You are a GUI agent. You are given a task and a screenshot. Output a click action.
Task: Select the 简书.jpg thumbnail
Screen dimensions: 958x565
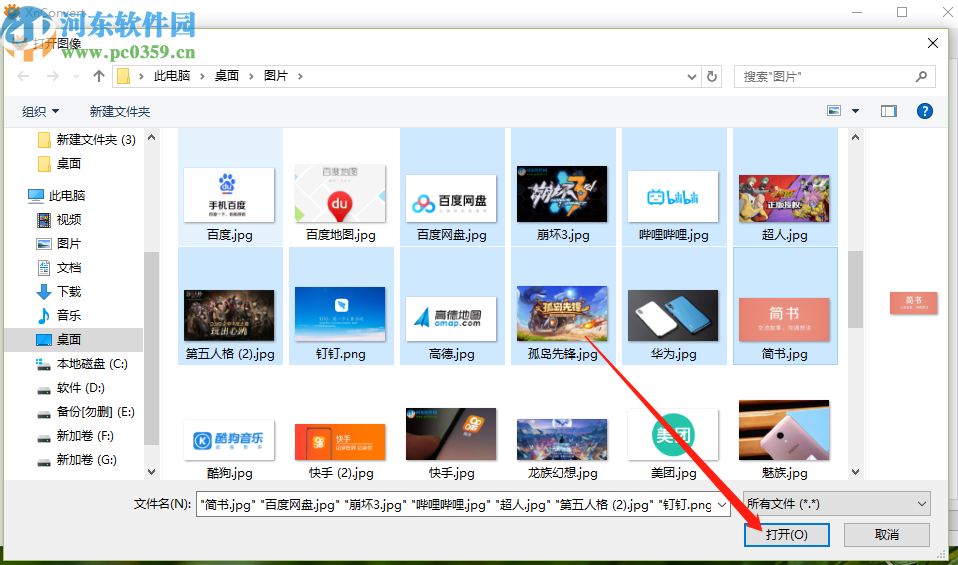(x=784, y=318)
